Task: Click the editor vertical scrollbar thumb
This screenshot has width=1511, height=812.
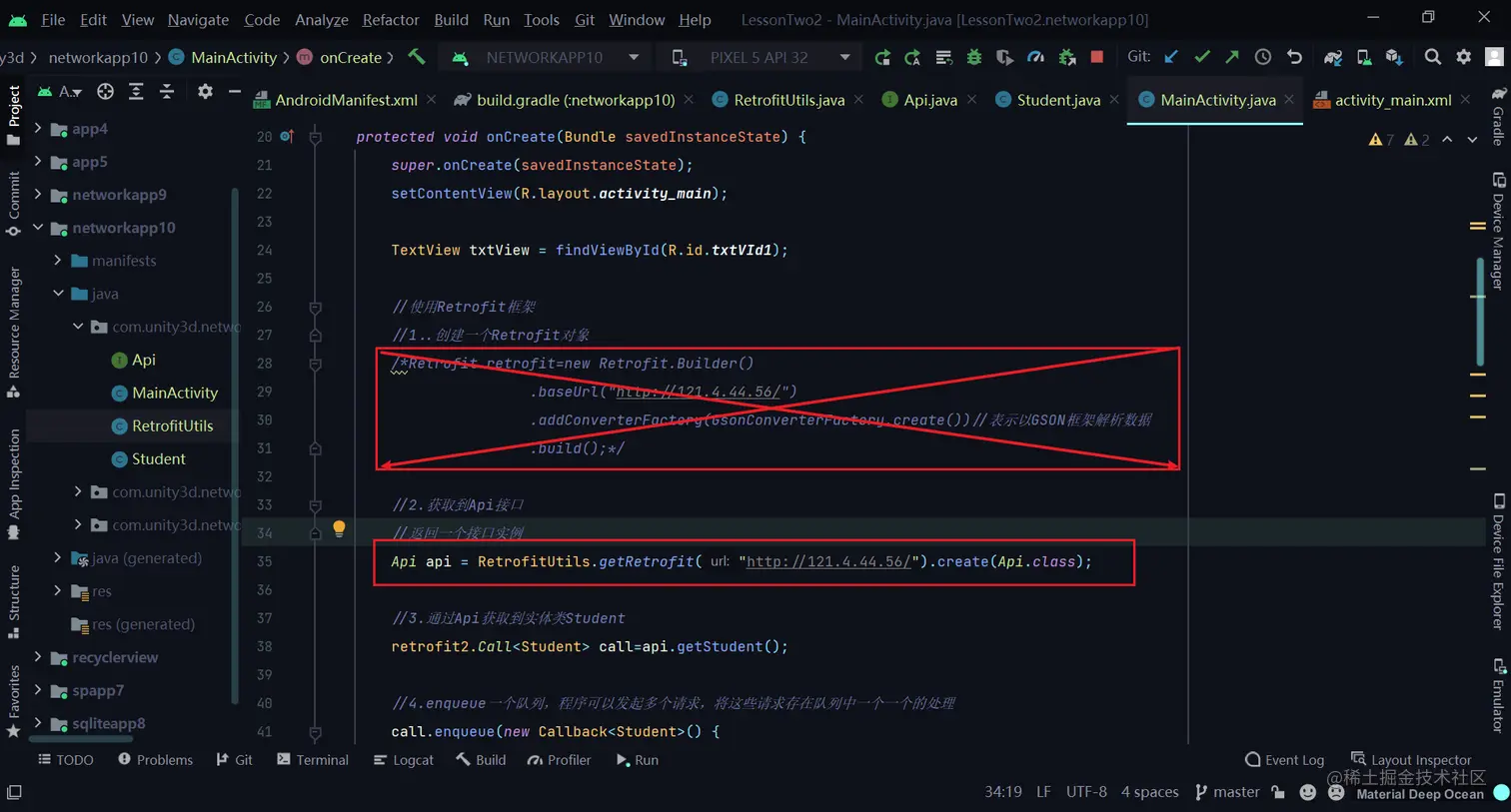Action: pyautogui.click(x=1479, y=312)
